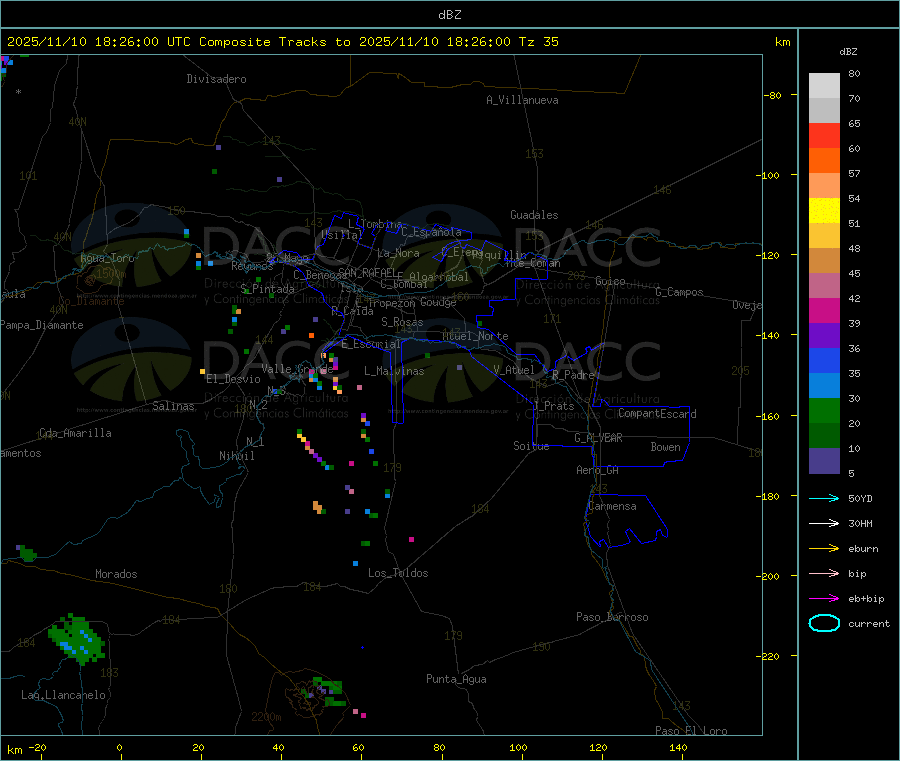Click the 'SAN_RAFAEL' city label

pos(367,272)
